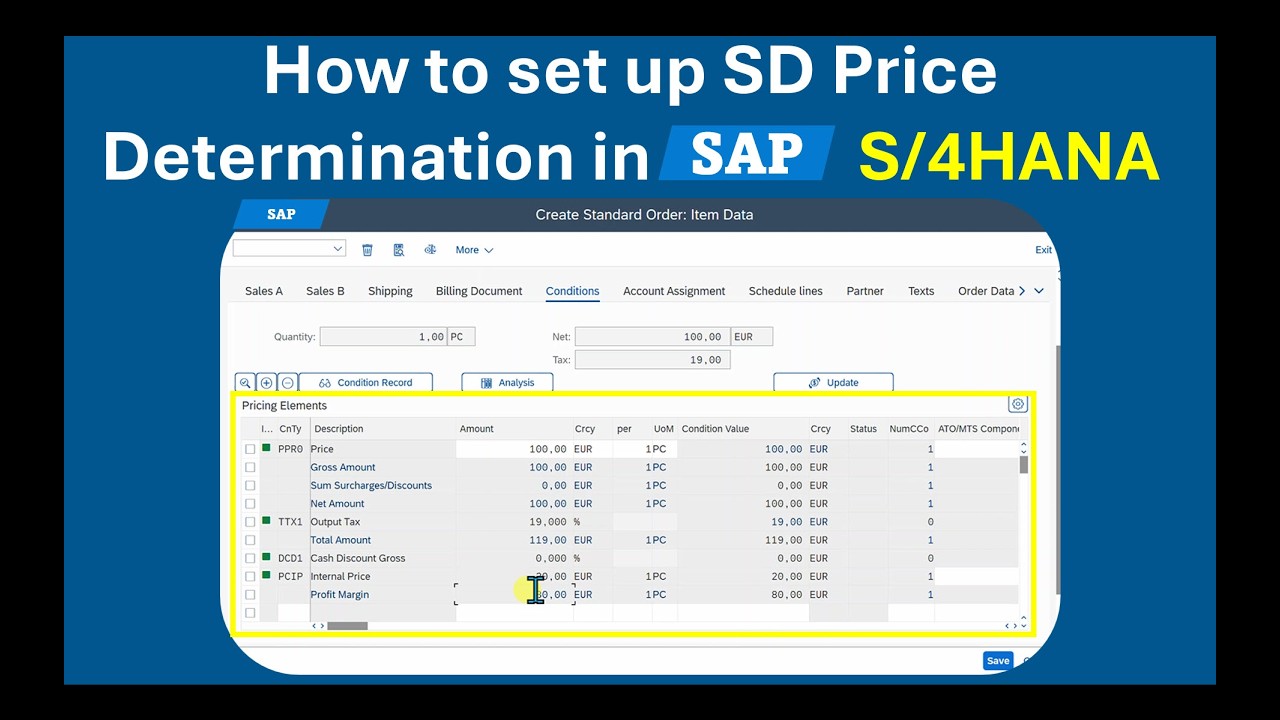
Task: Click the magnifier detail icon above Pricing Elements
Action: 245,383
